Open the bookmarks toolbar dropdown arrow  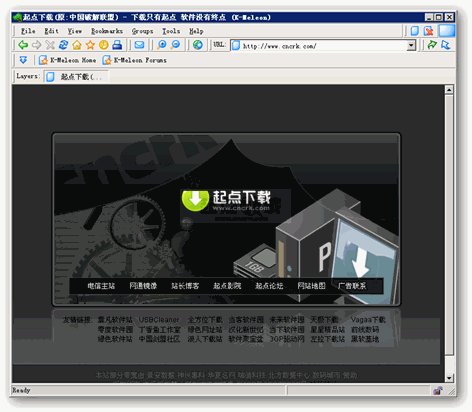tap(23, 60)
